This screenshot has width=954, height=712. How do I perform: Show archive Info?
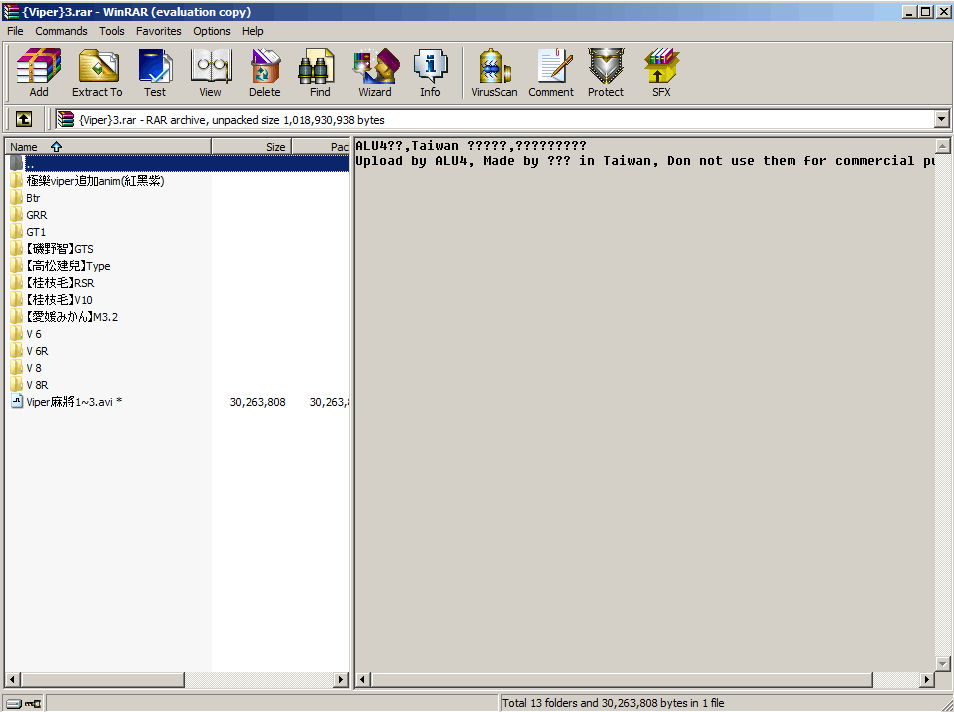pyautogui.click(x=430, y=72)
